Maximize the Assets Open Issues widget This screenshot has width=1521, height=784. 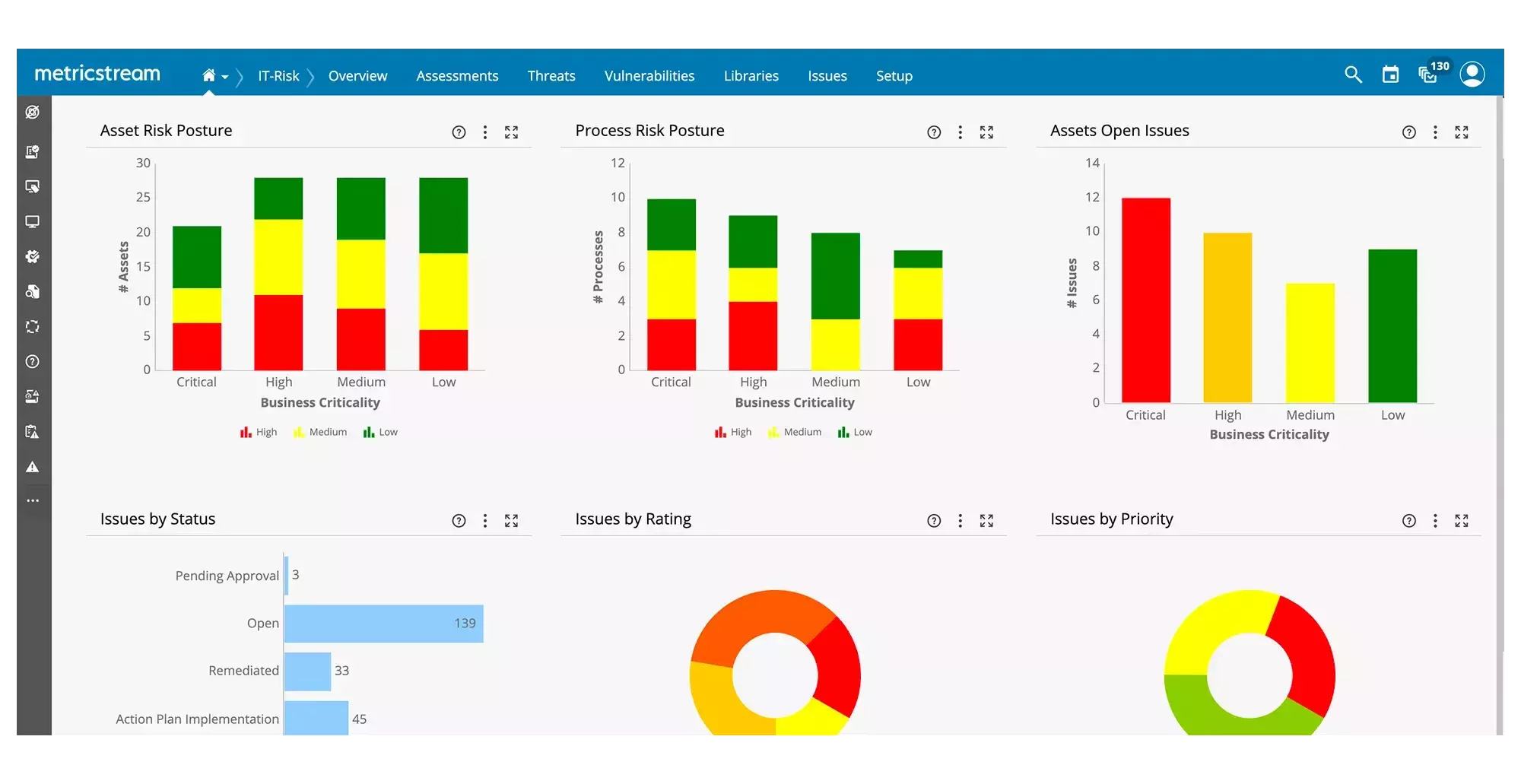1462,132
